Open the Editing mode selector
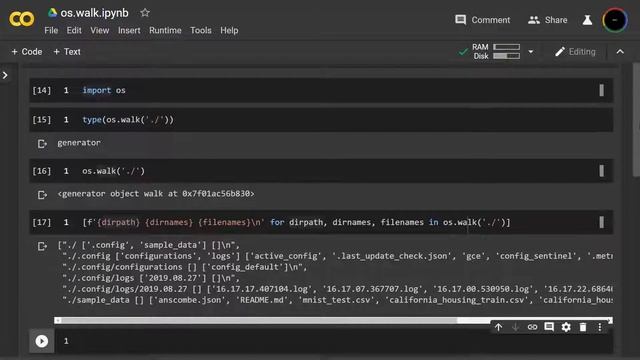Image resolution: width=640 pixels, height=360 pixels. tap(575, 52)
